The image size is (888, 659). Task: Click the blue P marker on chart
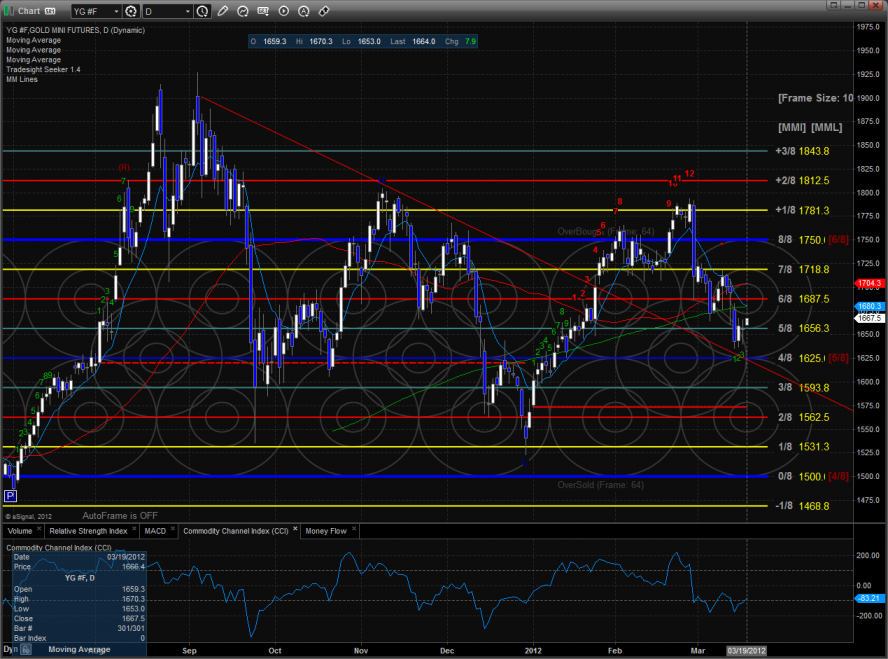click(12, 495)
